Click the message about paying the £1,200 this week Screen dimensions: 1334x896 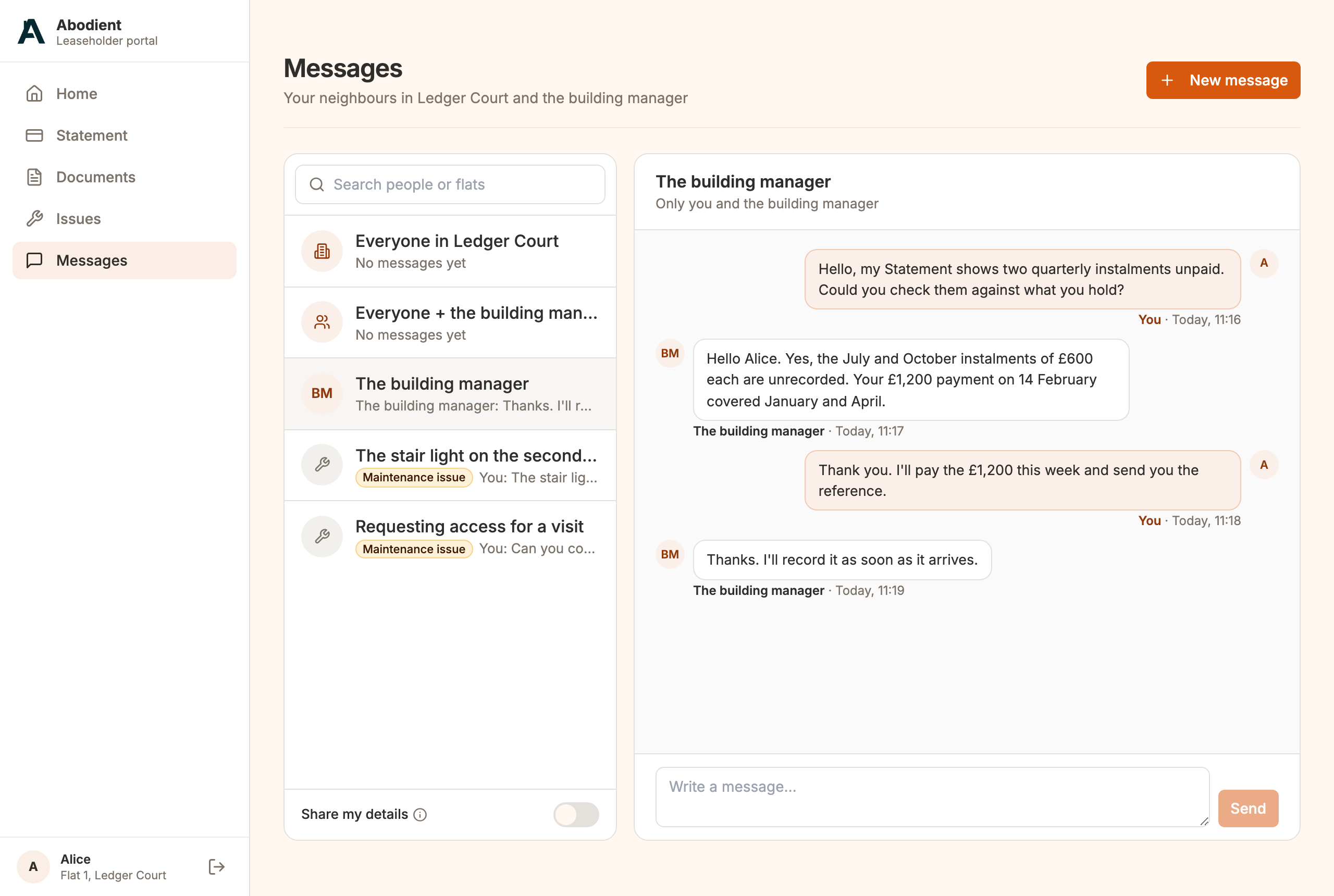(1022, 480)
